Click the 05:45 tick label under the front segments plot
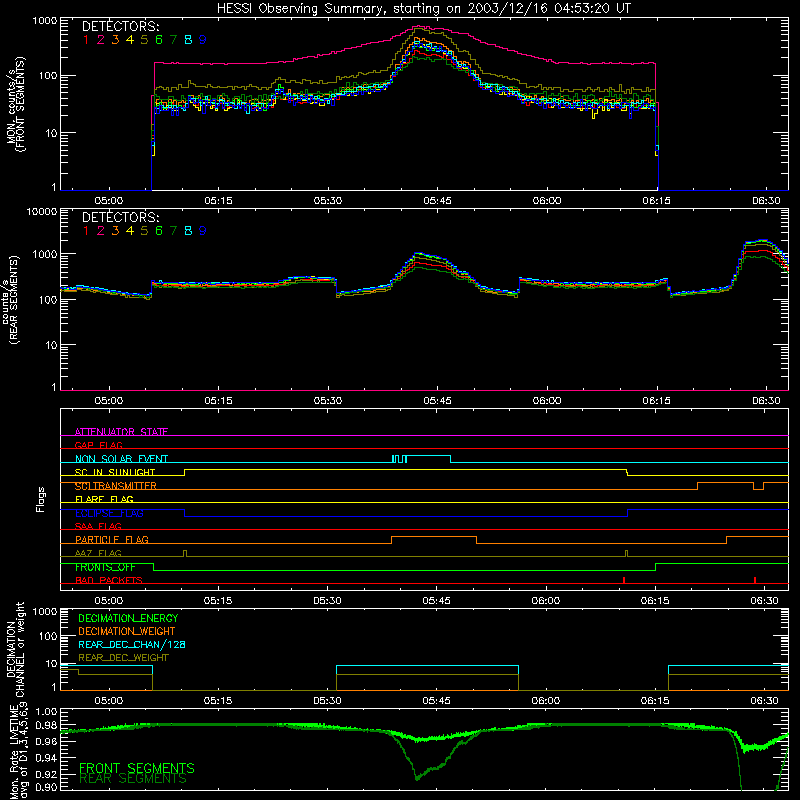800x800 pixels. tap(437, 201)
